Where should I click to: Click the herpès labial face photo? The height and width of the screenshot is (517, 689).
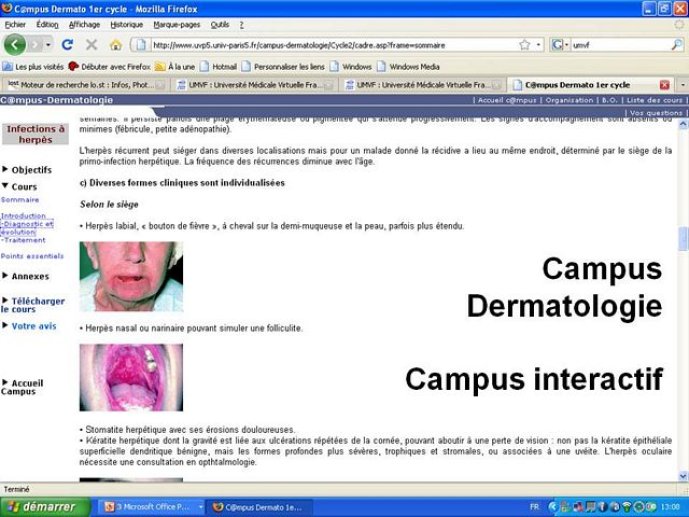131,276
